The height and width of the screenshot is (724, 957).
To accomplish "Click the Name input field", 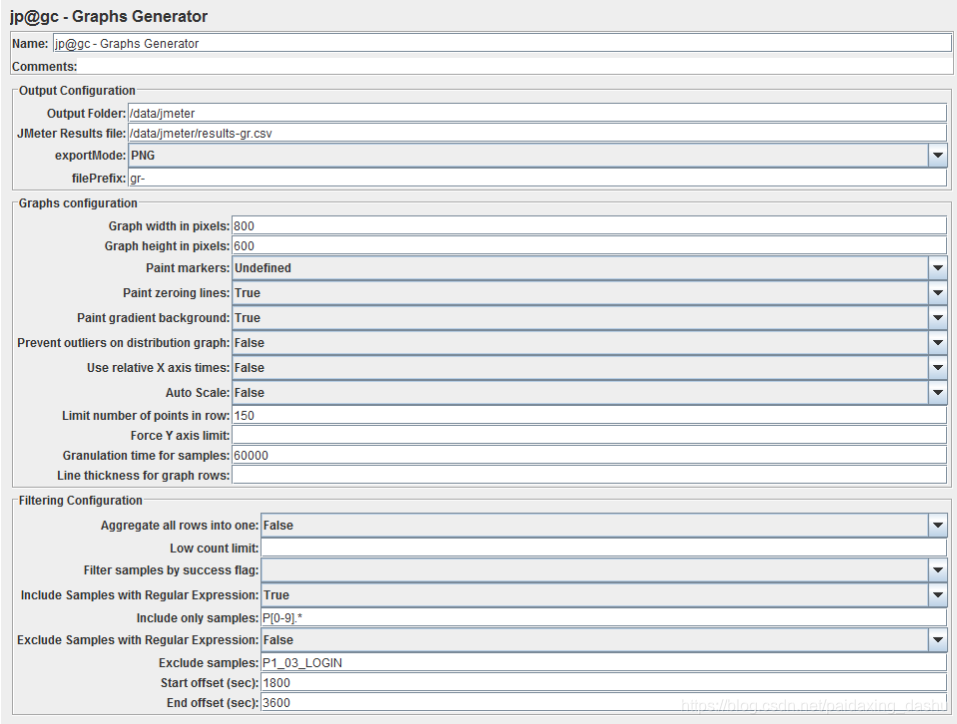I will point(502,43).
